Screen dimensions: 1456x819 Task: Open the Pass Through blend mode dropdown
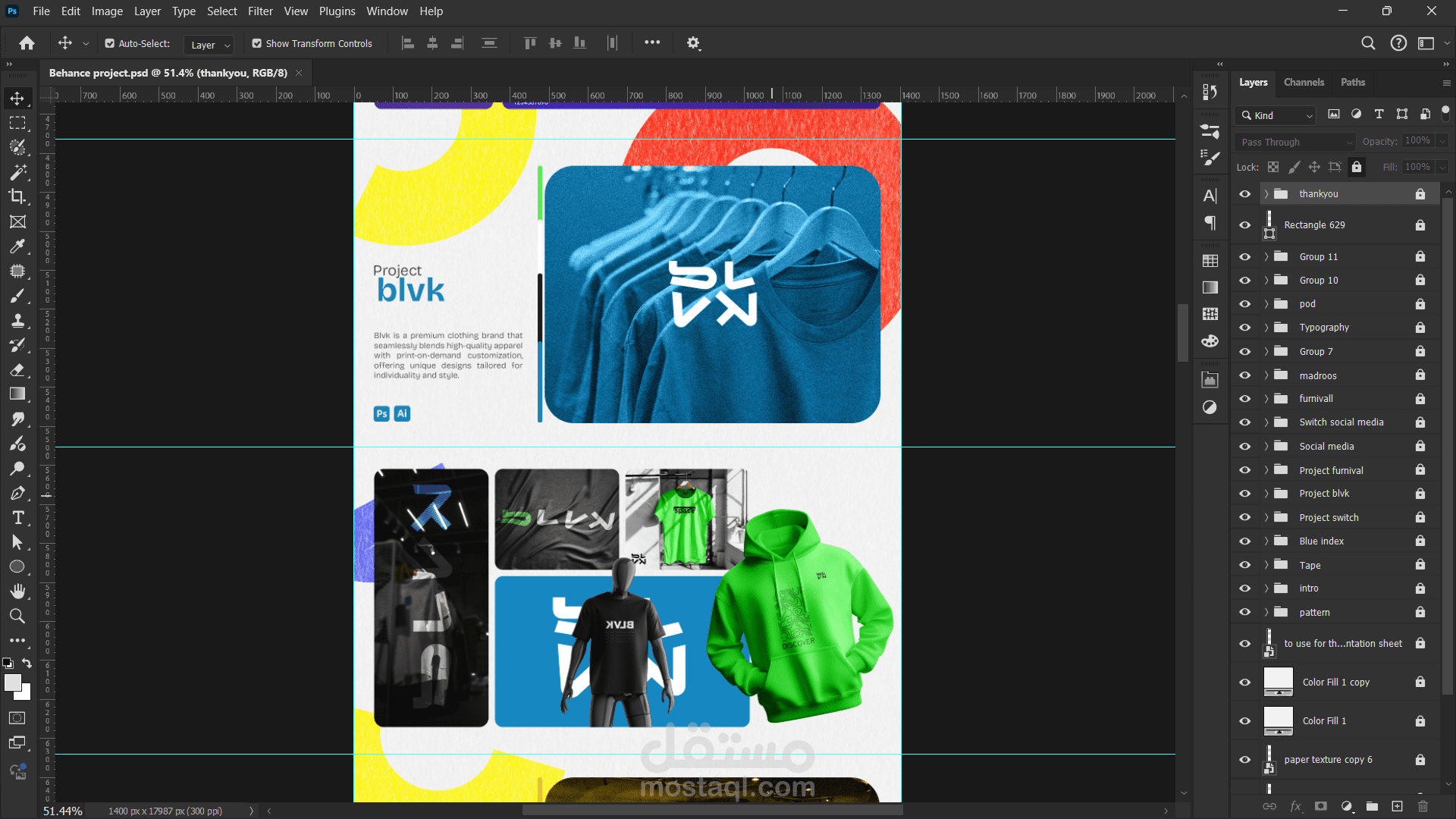tap(1294, 142)
